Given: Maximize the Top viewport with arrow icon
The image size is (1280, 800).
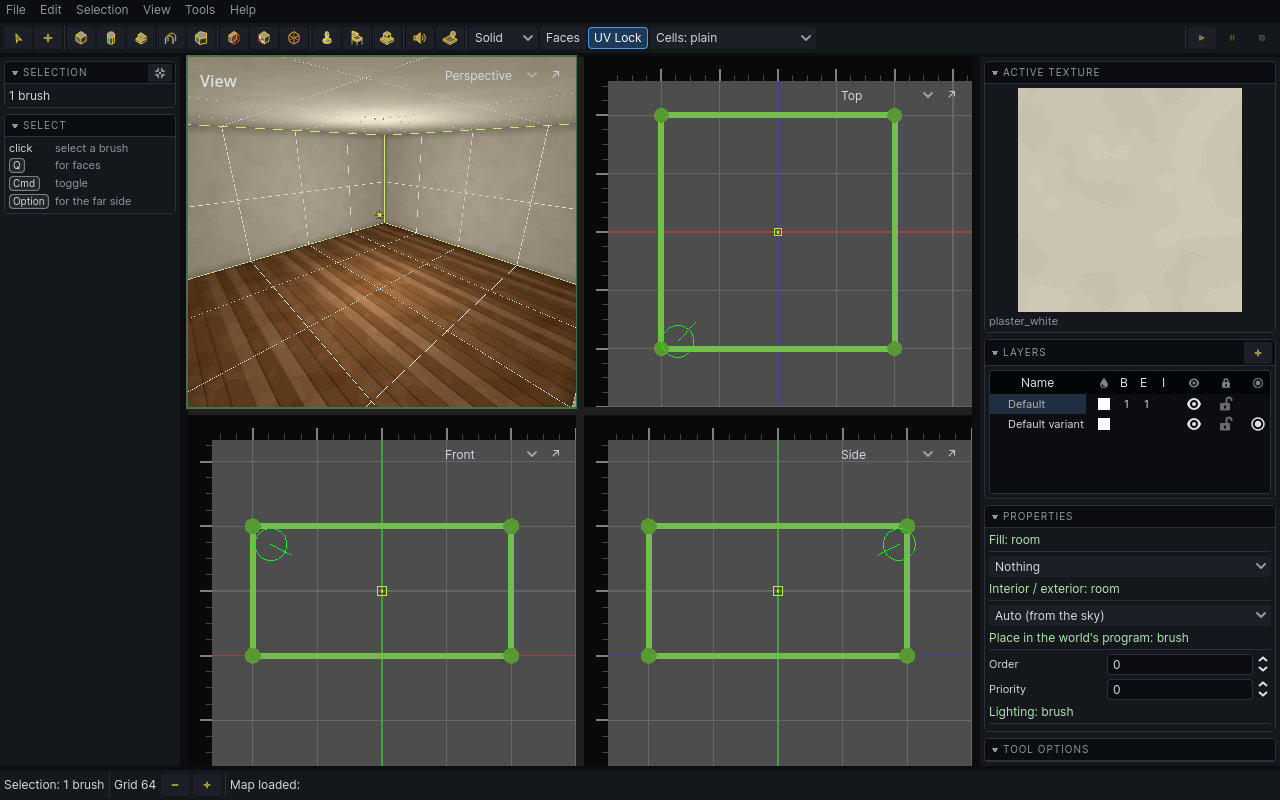Looking at the screenshot, I should click(951, 95).
